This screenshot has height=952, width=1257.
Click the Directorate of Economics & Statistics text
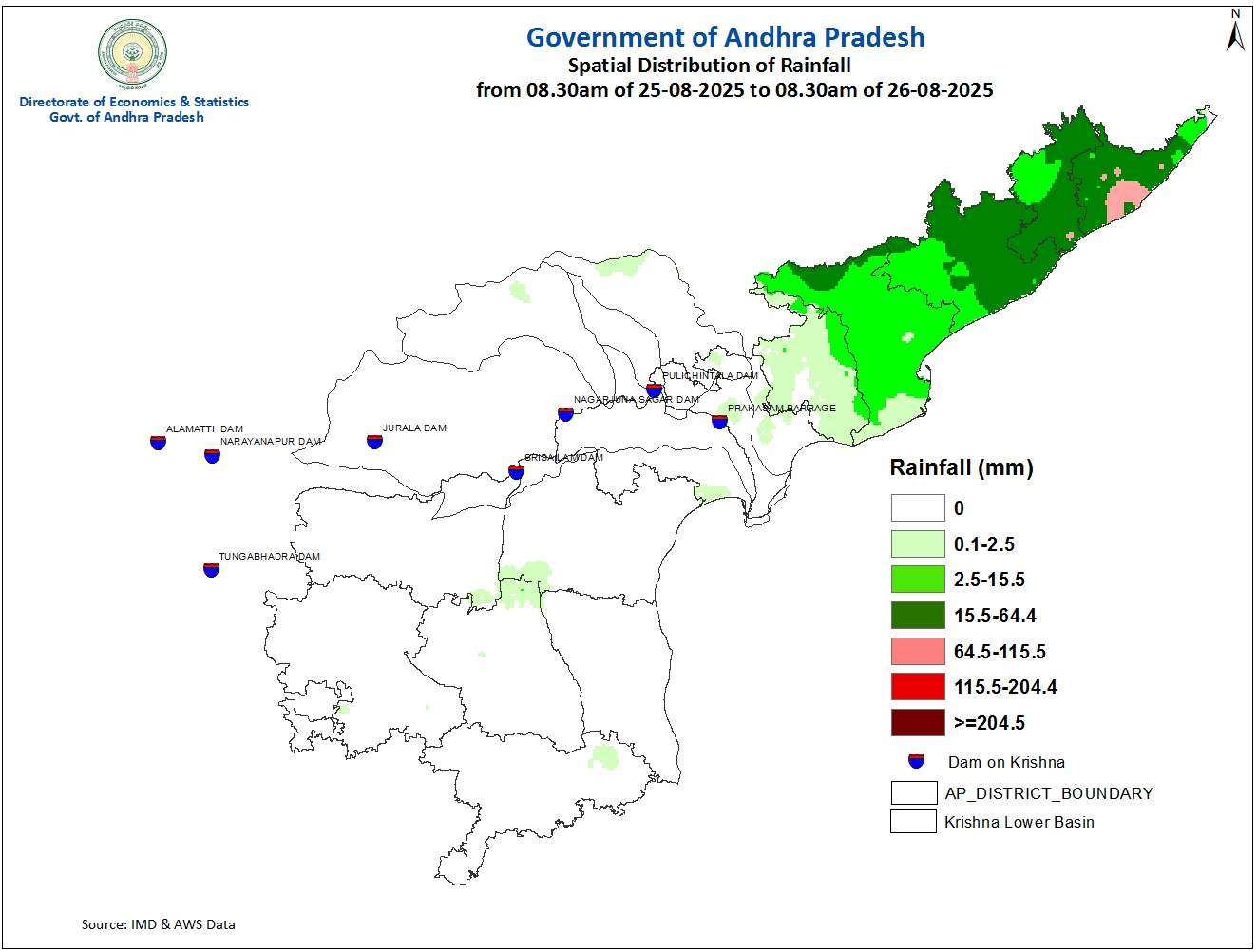pos(134,102)
